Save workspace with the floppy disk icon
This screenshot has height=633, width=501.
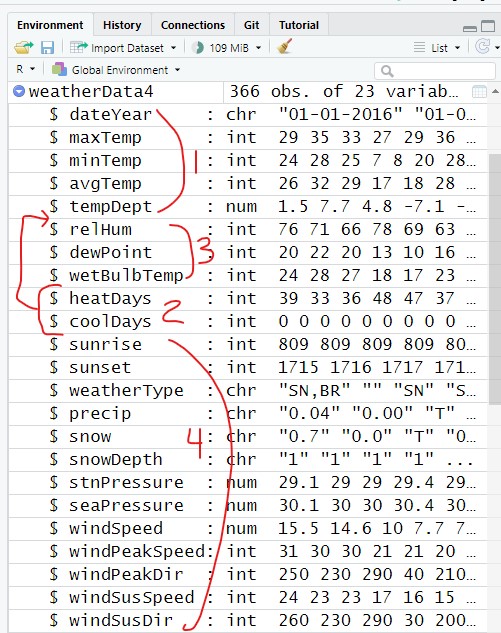click(x=47, y=48)
